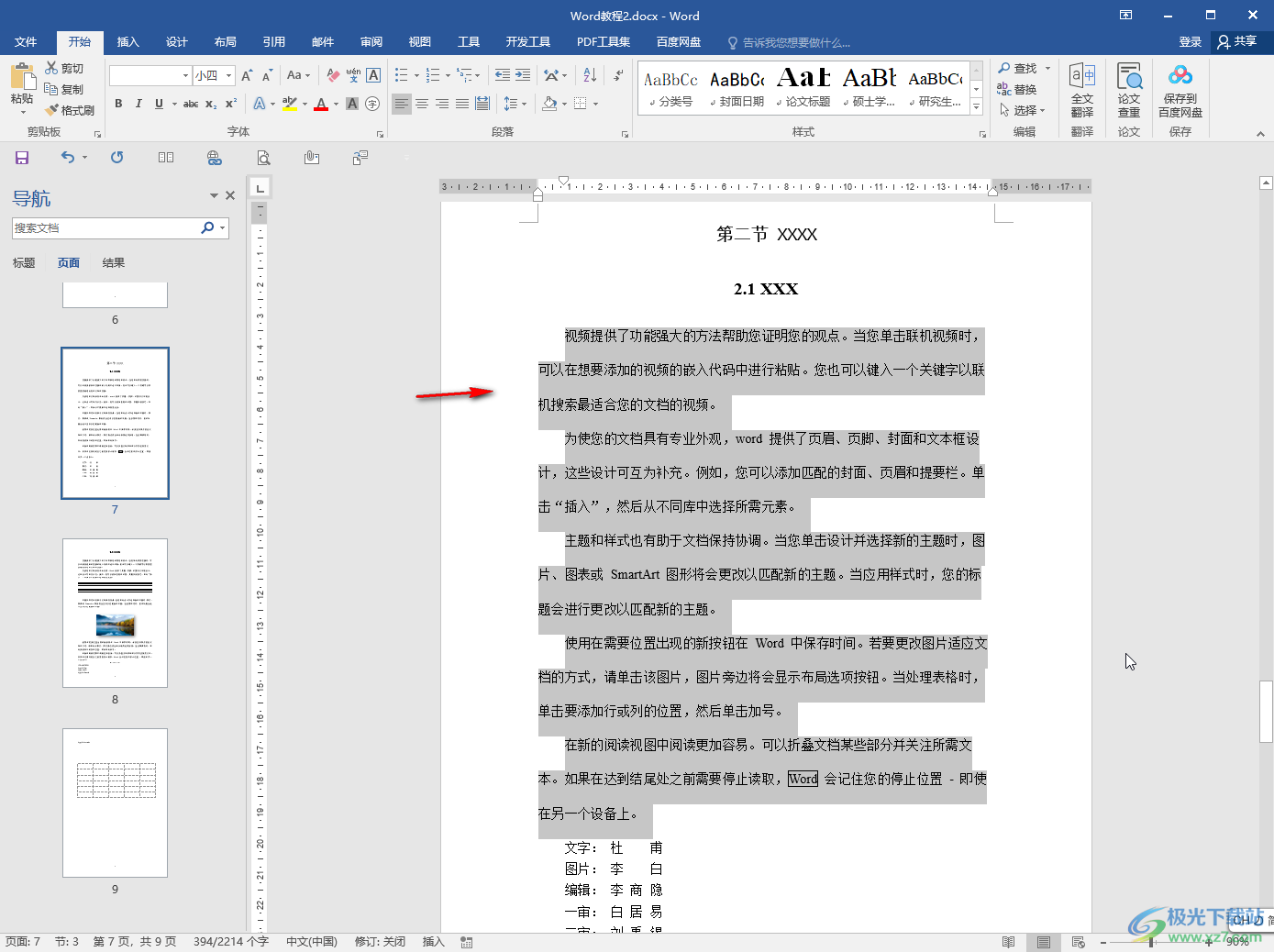
Task: Expand borders dropdown arrow
Action: click(595, 104)
